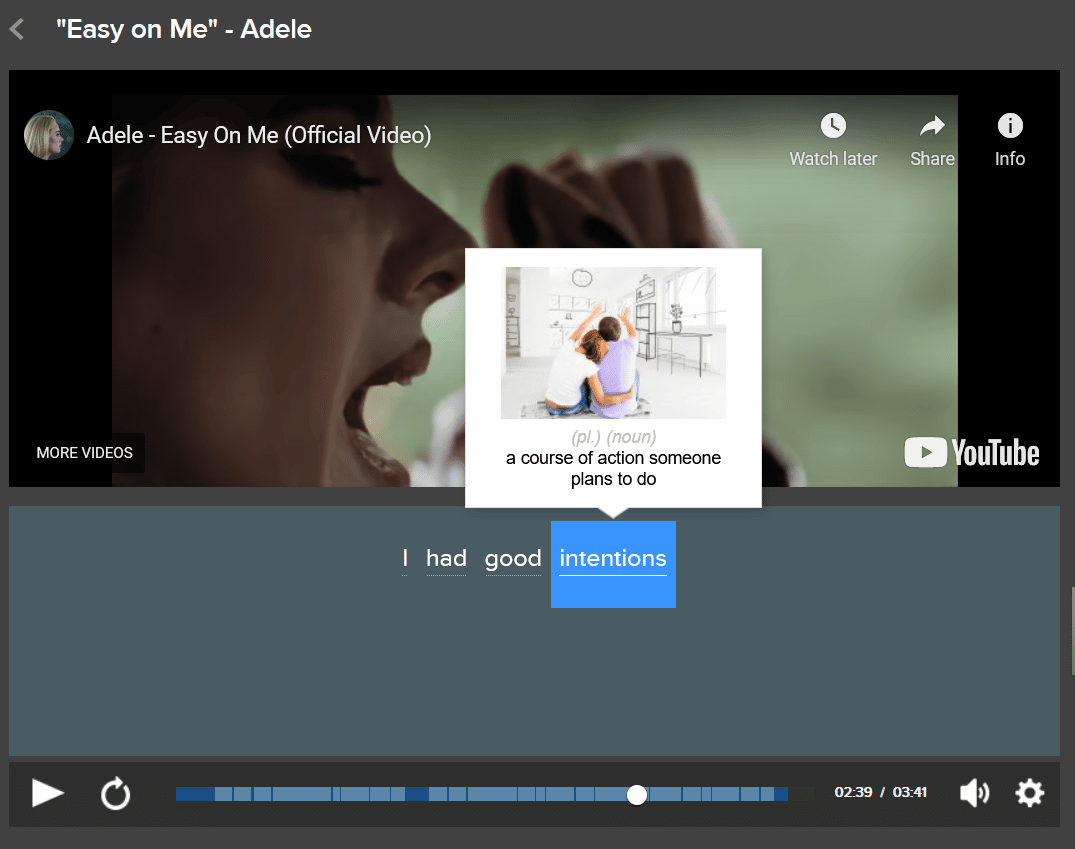
Task: Click the YouTube logo on video
Action: pos(971,453)
